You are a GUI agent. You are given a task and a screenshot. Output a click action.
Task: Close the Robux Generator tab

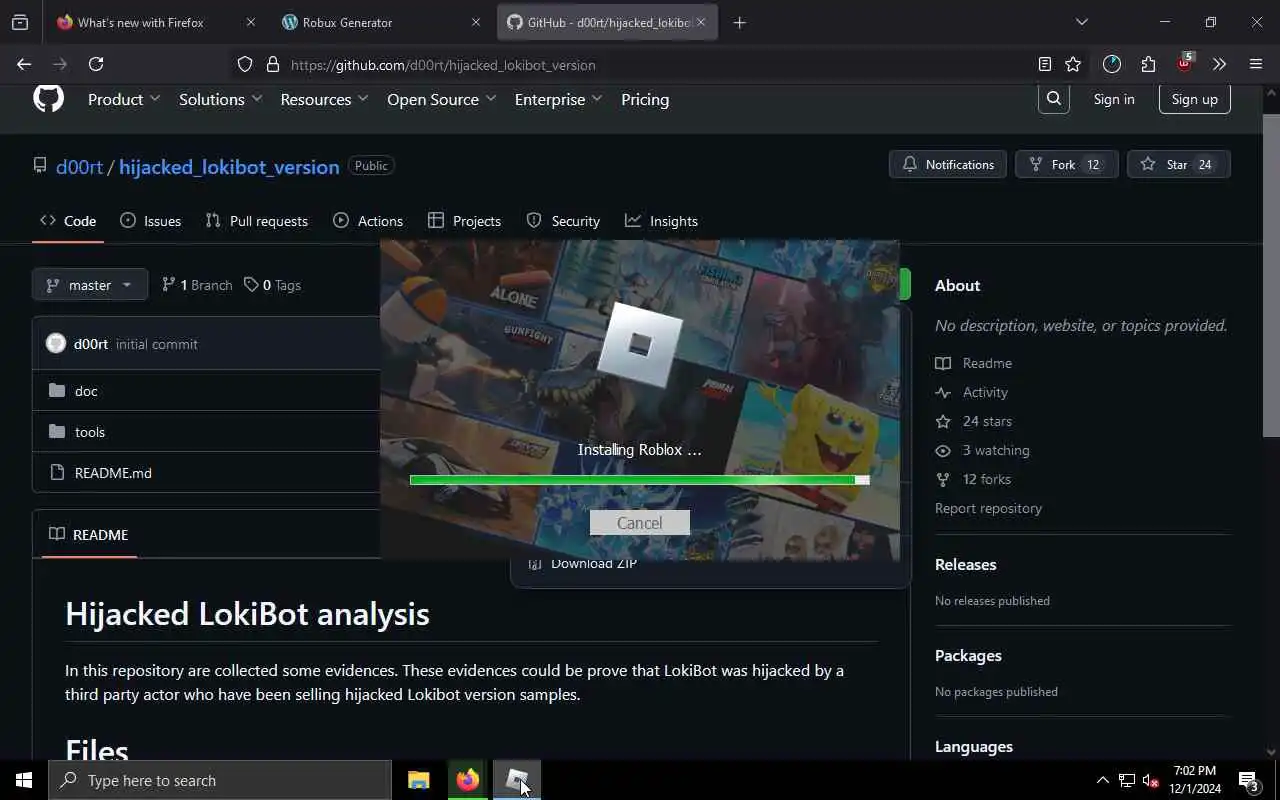coord(476,22)
